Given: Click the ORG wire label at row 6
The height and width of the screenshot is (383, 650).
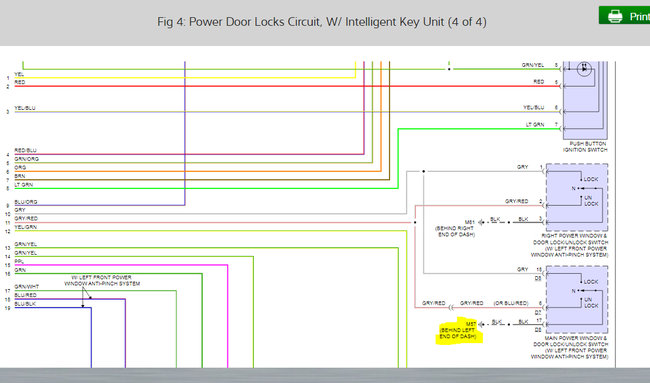Looking at the screenshot, I should point(20,168).
